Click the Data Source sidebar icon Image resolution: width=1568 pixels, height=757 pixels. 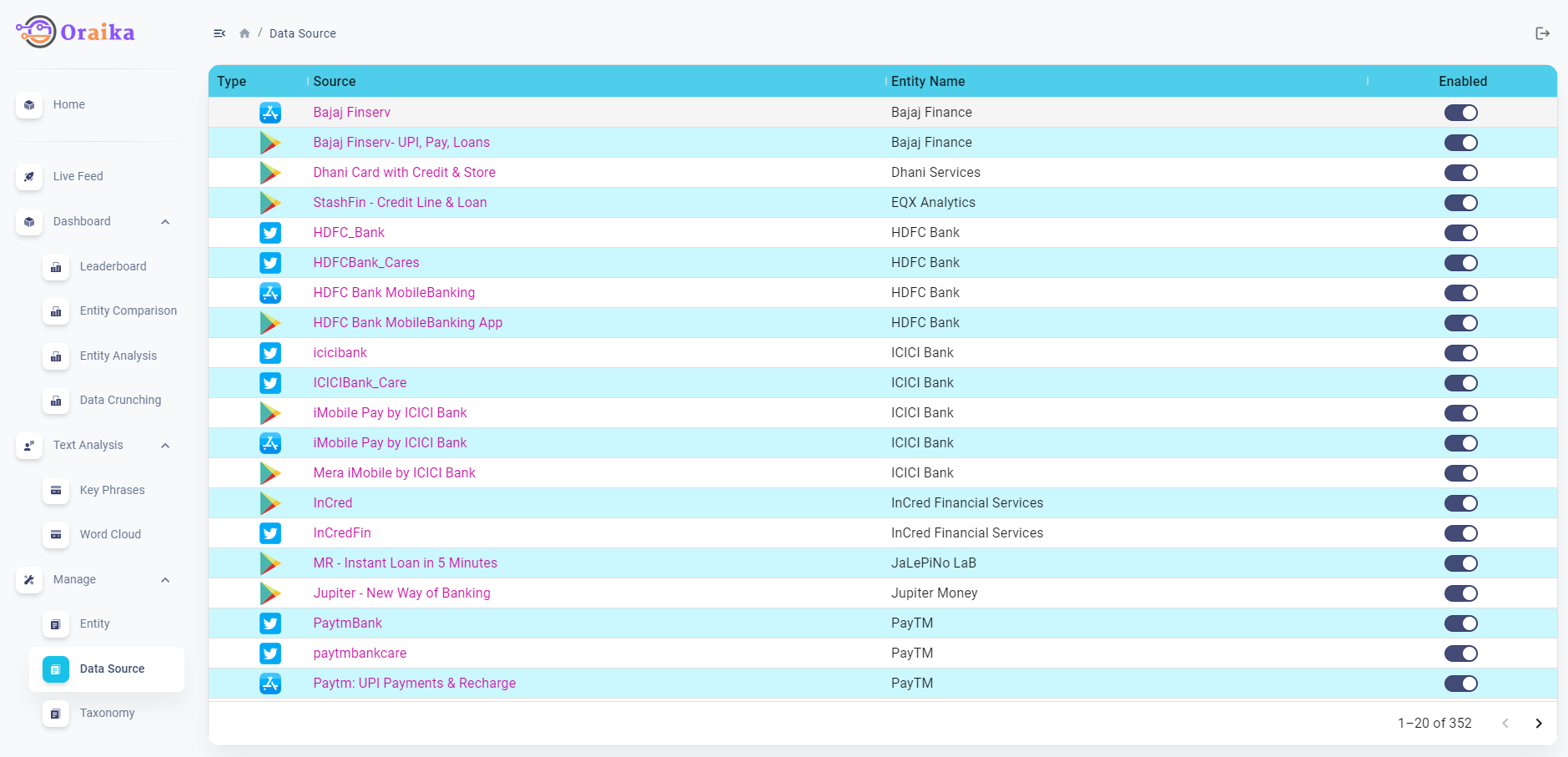point(56,669)
